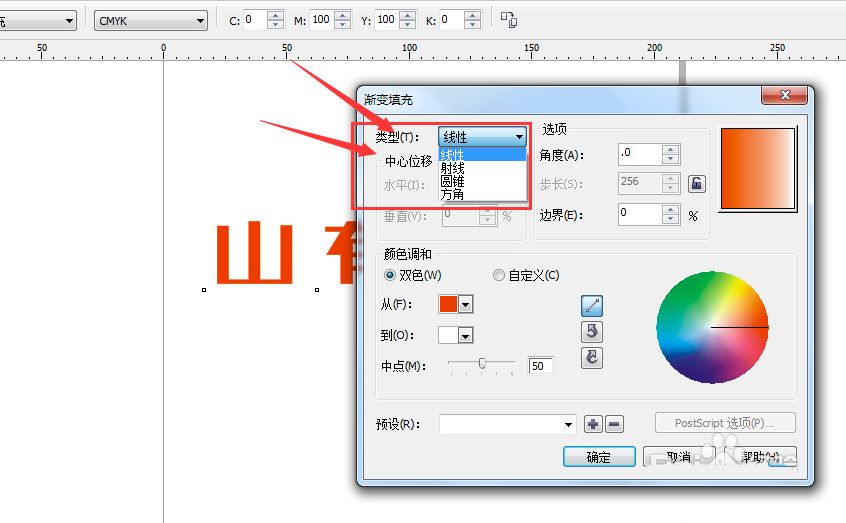Click the red 山 character on canvas
Image resolution: width=846 pixels, height=523 pixels.
(255, 254)
